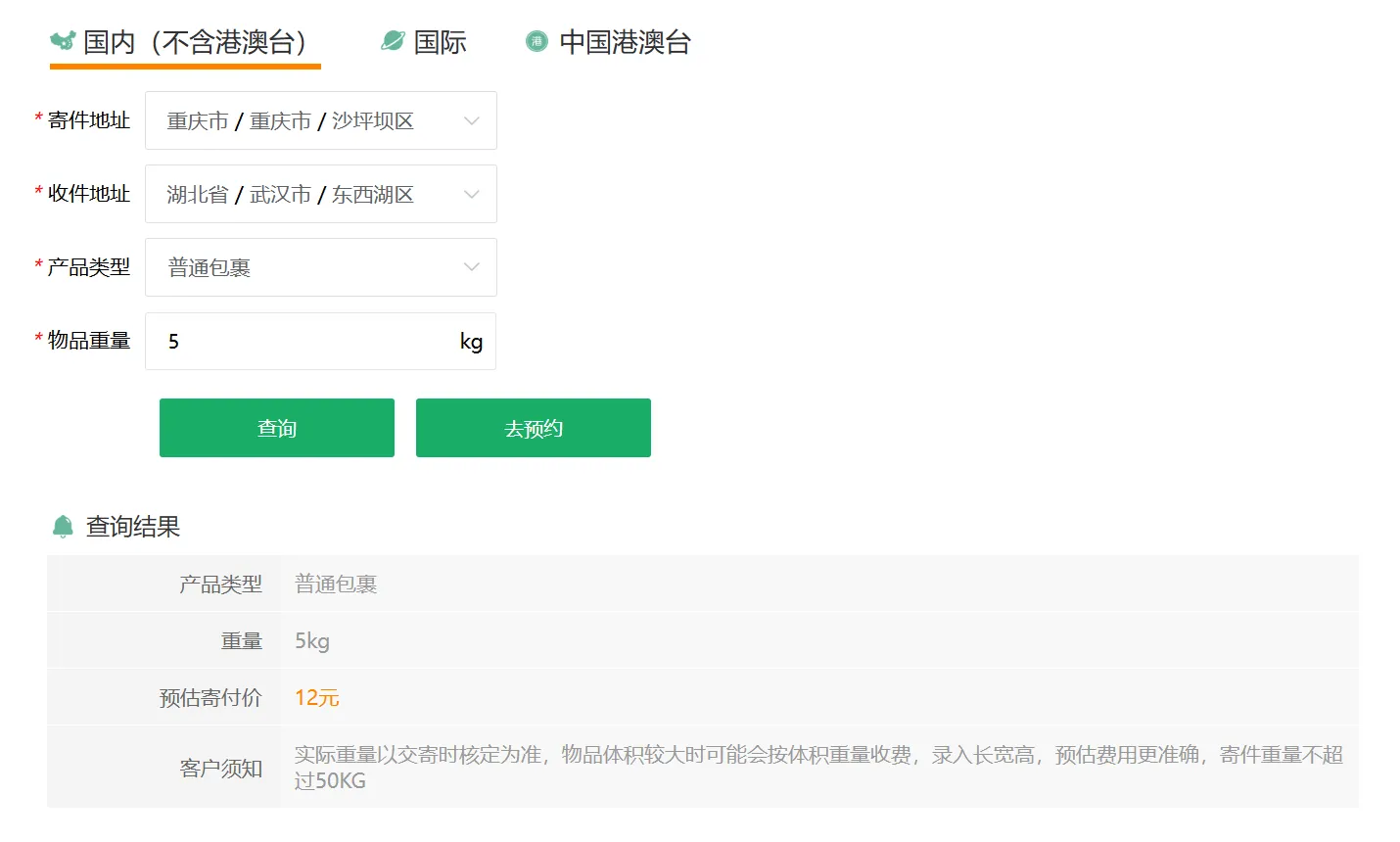Click the 物品重量 field label
1400x842 pixels.
[x=89, y=340]
